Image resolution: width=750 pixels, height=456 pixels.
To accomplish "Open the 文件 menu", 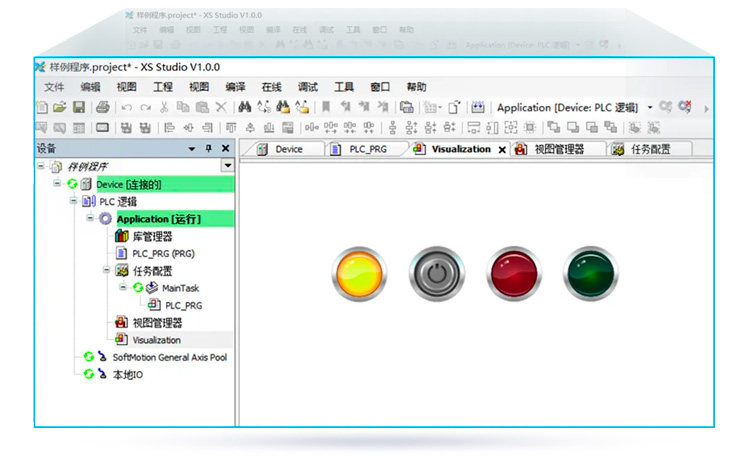I will pyautogui.click(x=54, y=87).
